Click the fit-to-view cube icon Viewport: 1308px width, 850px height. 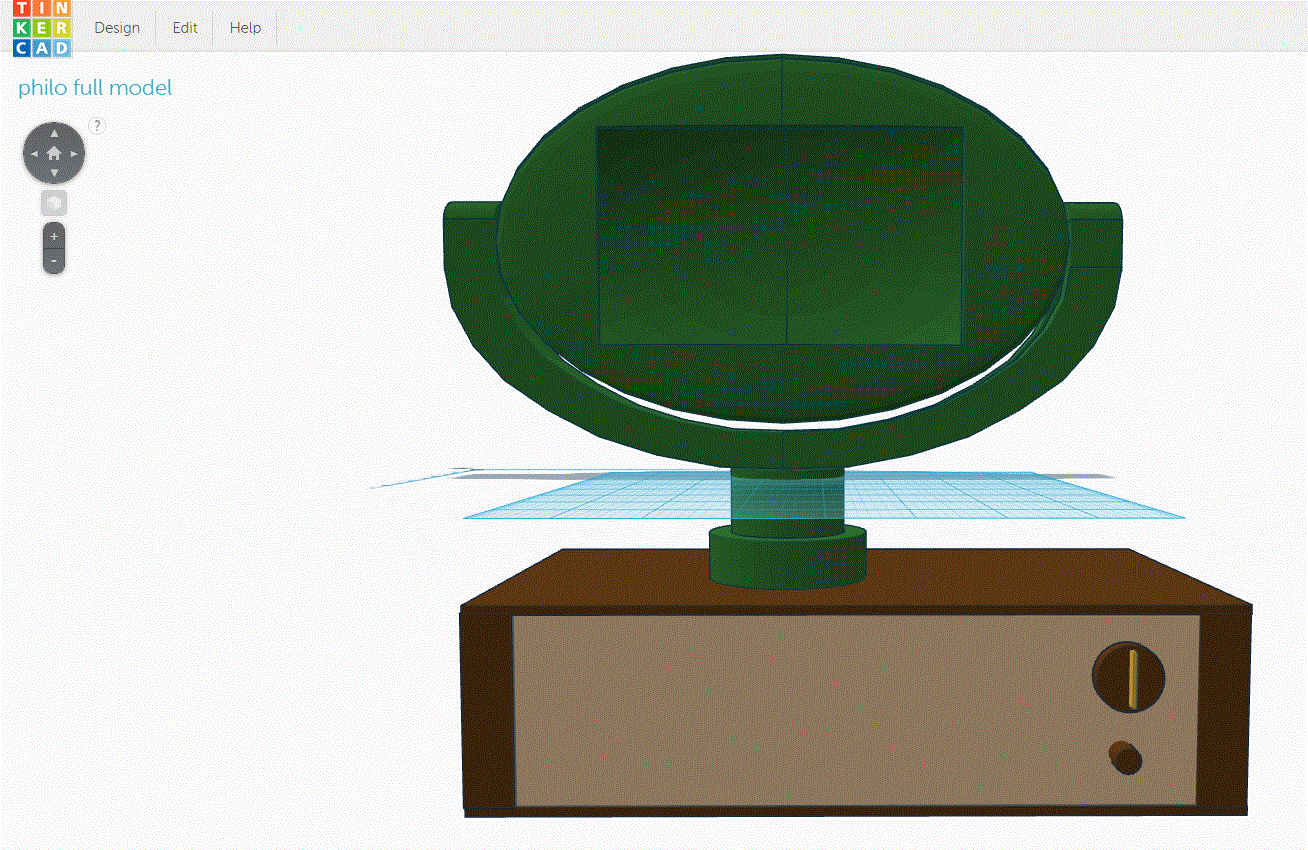(54, 203)
